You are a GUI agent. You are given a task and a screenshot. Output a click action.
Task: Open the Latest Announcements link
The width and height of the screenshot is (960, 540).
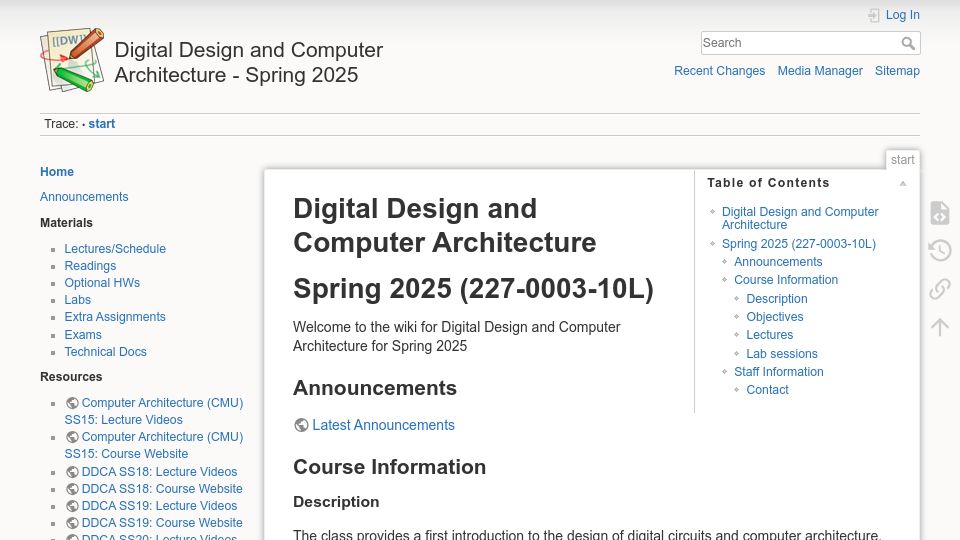click(383, 425)
